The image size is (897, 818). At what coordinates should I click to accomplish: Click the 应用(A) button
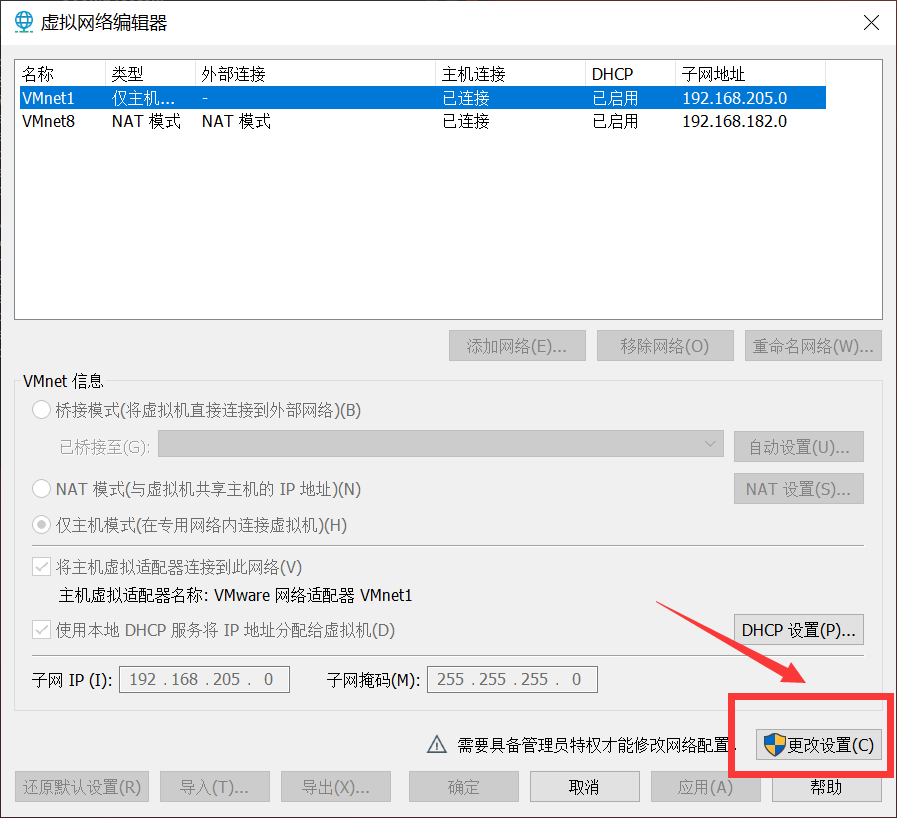click(705, 787)
